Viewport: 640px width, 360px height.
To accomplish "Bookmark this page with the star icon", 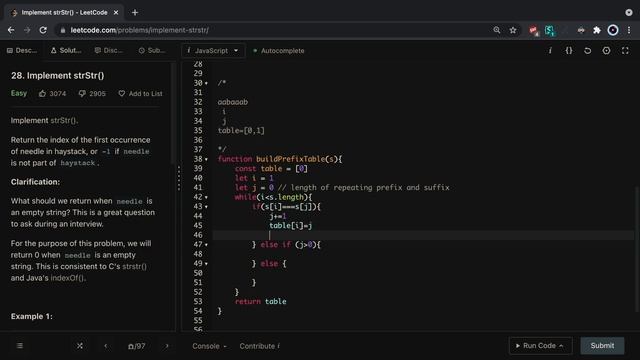I will point(513,30).
